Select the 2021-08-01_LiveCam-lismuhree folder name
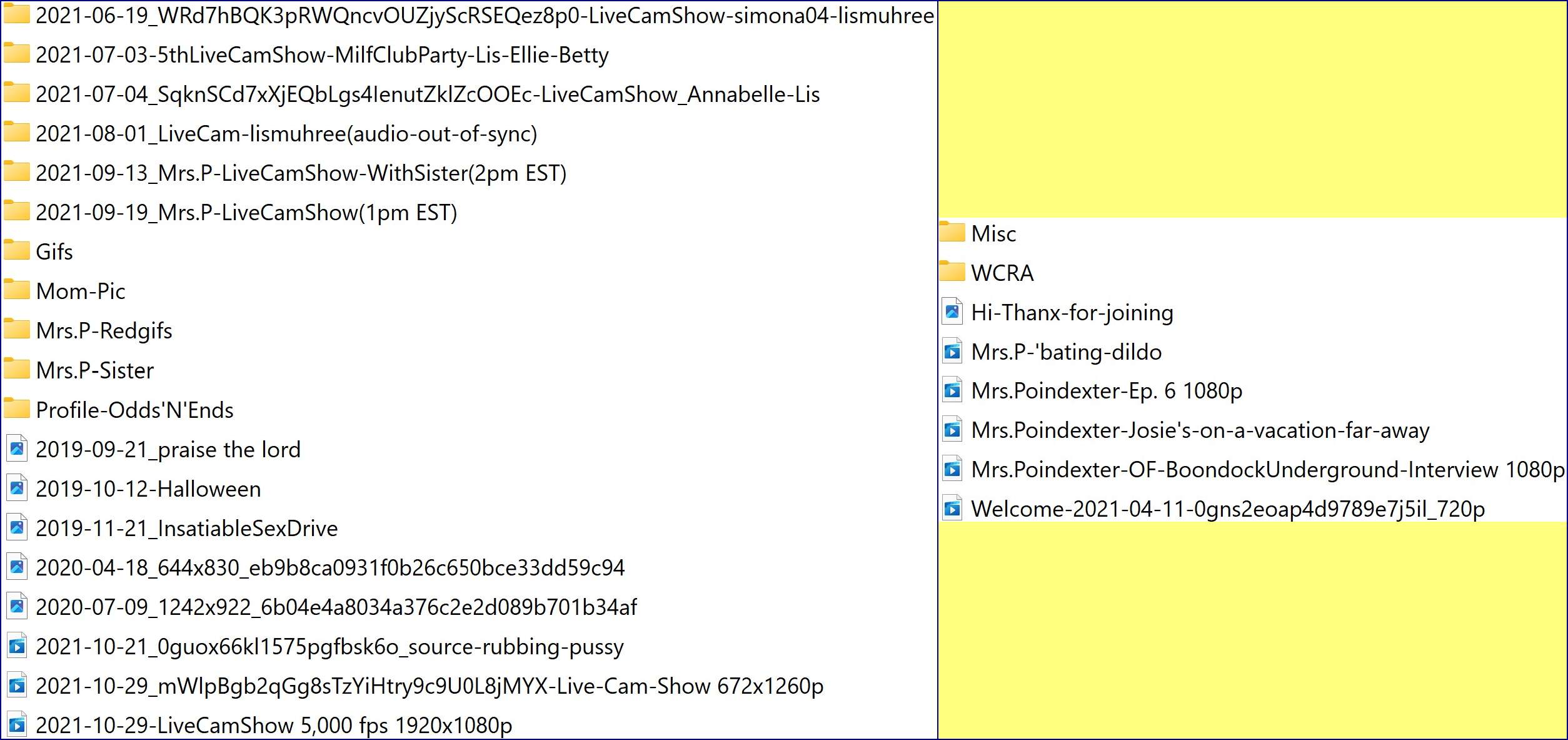The height and width of the screenshot is (740, 1568). coord(286,134)
